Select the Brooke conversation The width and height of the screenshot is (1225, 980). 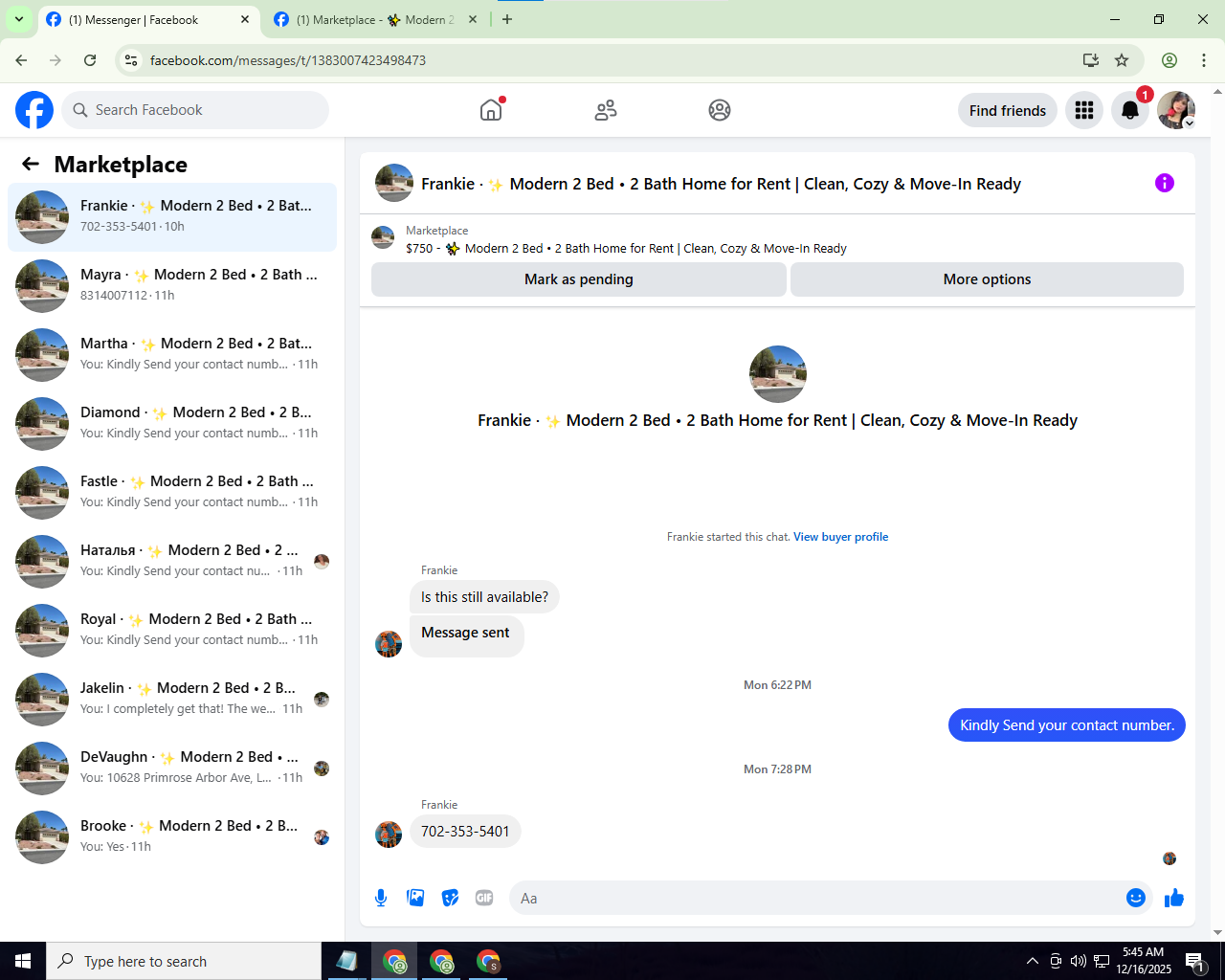172,837
